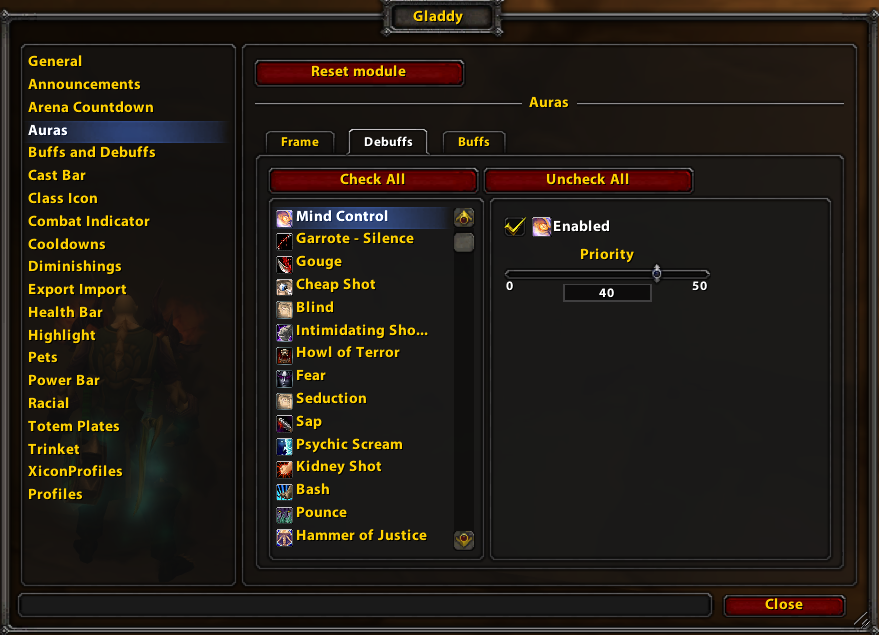Pick the Blind spell icon
Screen dimensions: 879x635
coord(284,309)
